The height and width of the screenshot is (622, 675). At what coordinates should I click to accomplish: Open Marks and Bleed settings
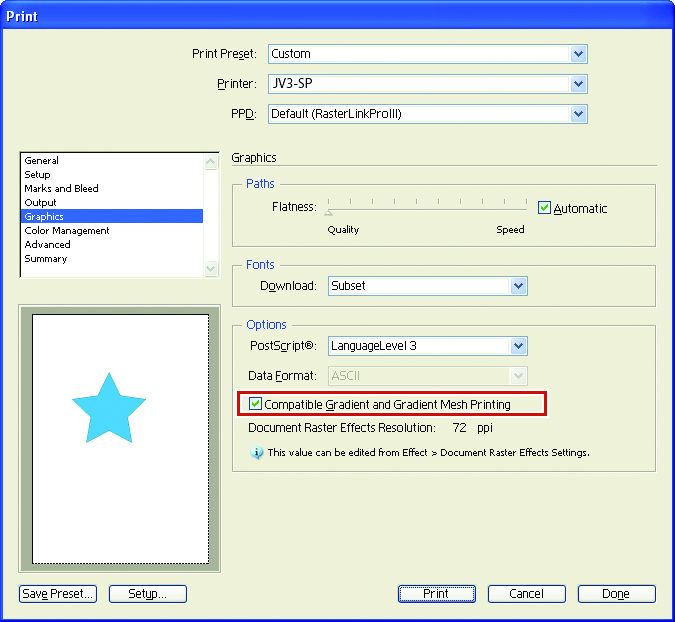[x=62, y=188]
